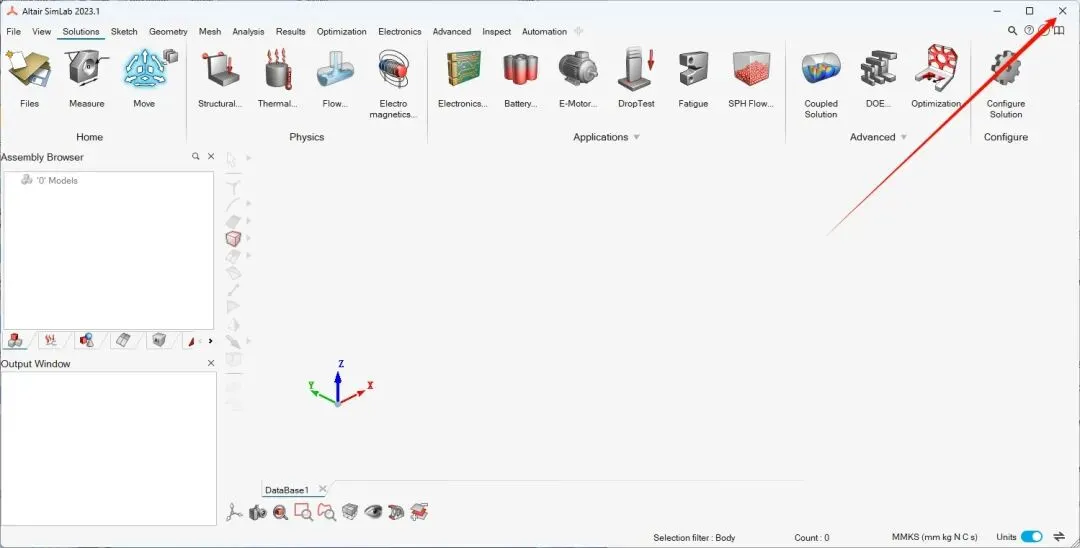
Task: Switch to the Geometry ribbon tab
Action: 168,32
